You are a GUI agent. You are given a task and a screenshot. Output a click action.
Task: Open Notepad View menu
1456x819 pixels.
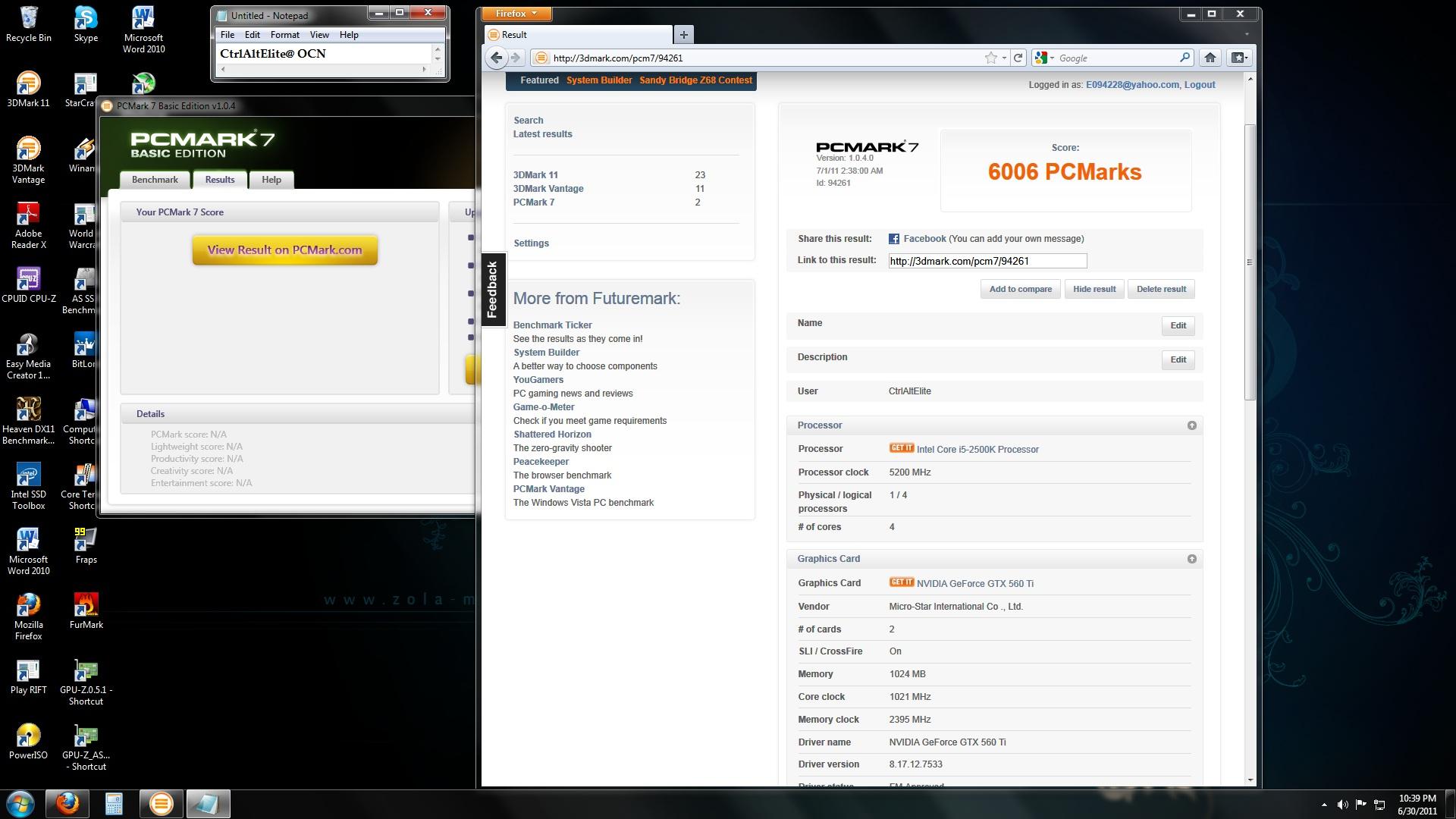(x=319, y=35)
